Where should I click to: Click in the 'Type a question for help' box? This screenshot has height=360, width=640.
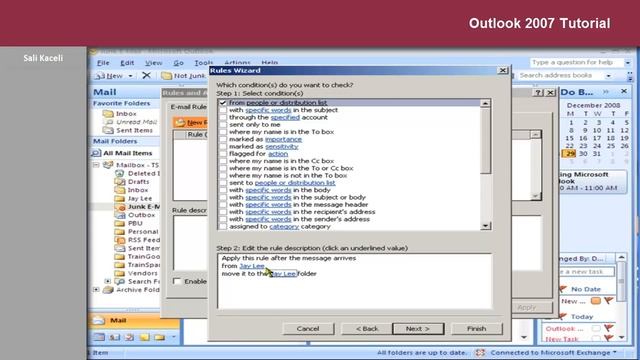(577, 62)
